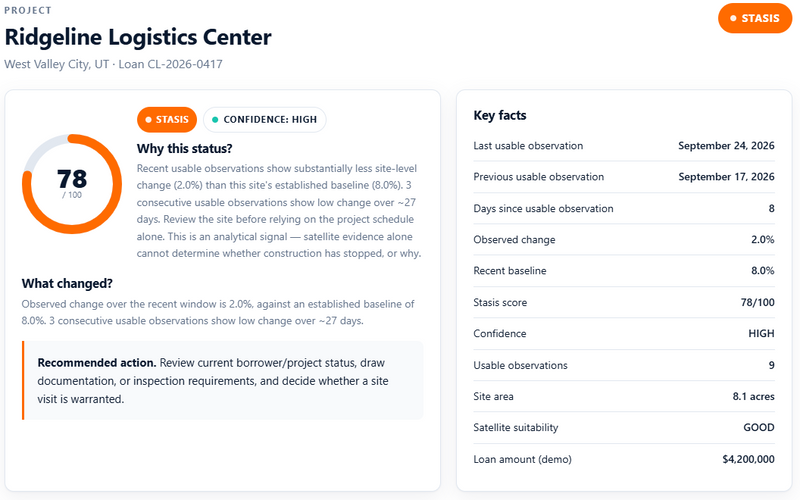This screenshot has height=500, width=800.
Task: Select the CONFIDENCE: HIGH badge
Action: coord(264,119)
